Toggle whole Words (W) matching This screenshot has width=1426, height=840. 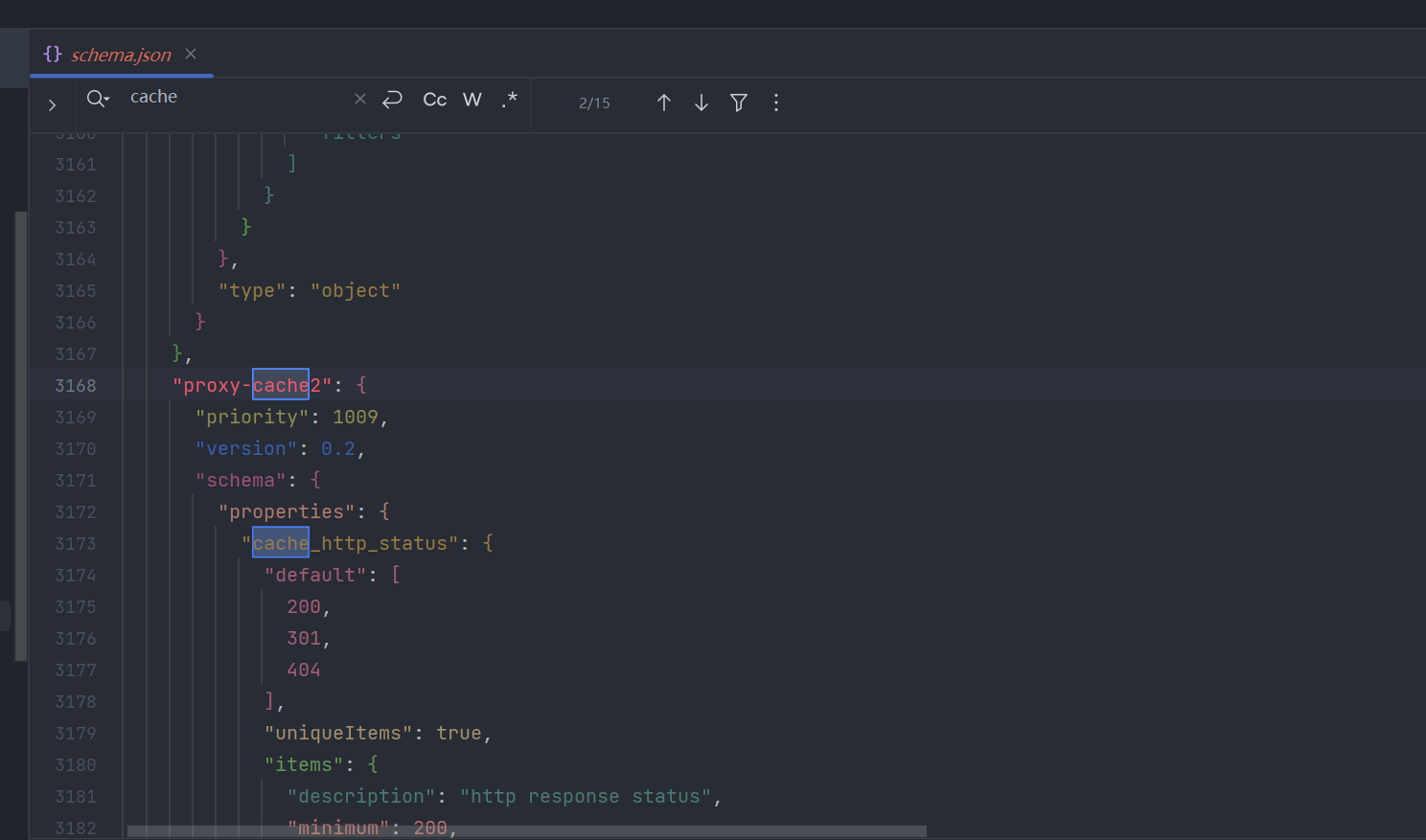click(x=471, y=100)
